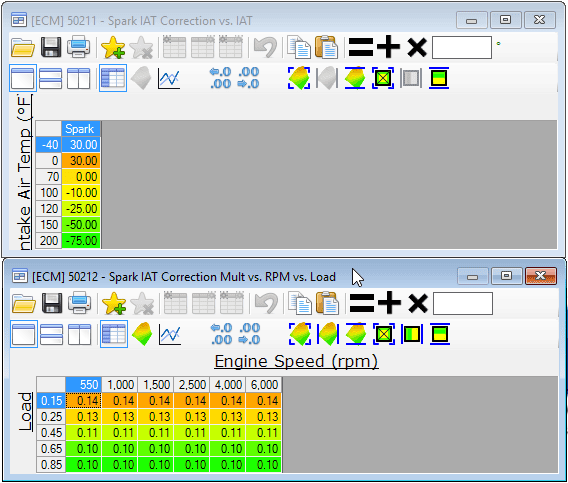Set equals operator in 50211 window
The height and width of the screenshot is (483, 568).
point(361,47)
